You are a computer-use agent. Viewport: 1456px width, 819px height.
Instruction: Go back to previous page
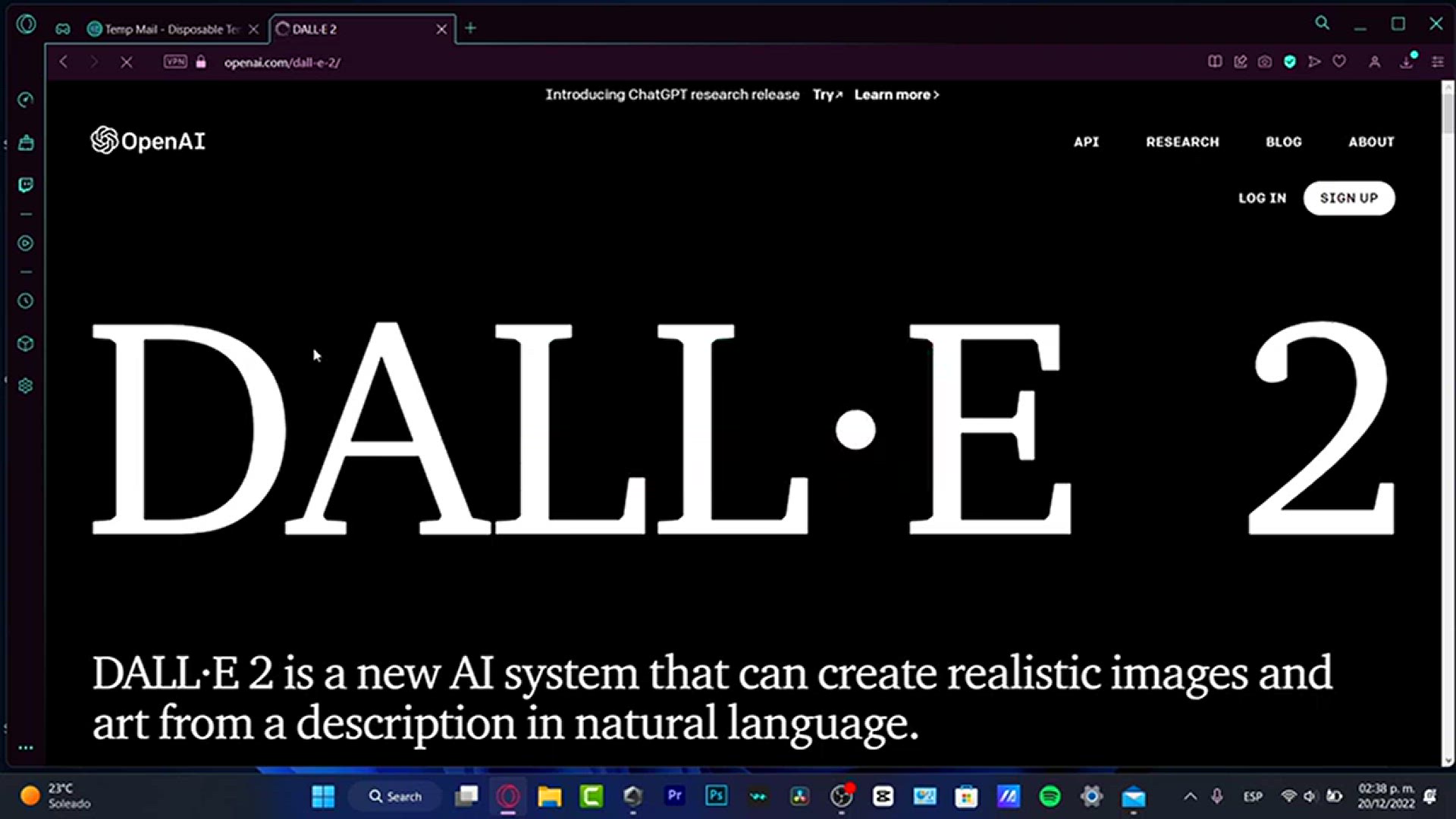tap(64, 62)
